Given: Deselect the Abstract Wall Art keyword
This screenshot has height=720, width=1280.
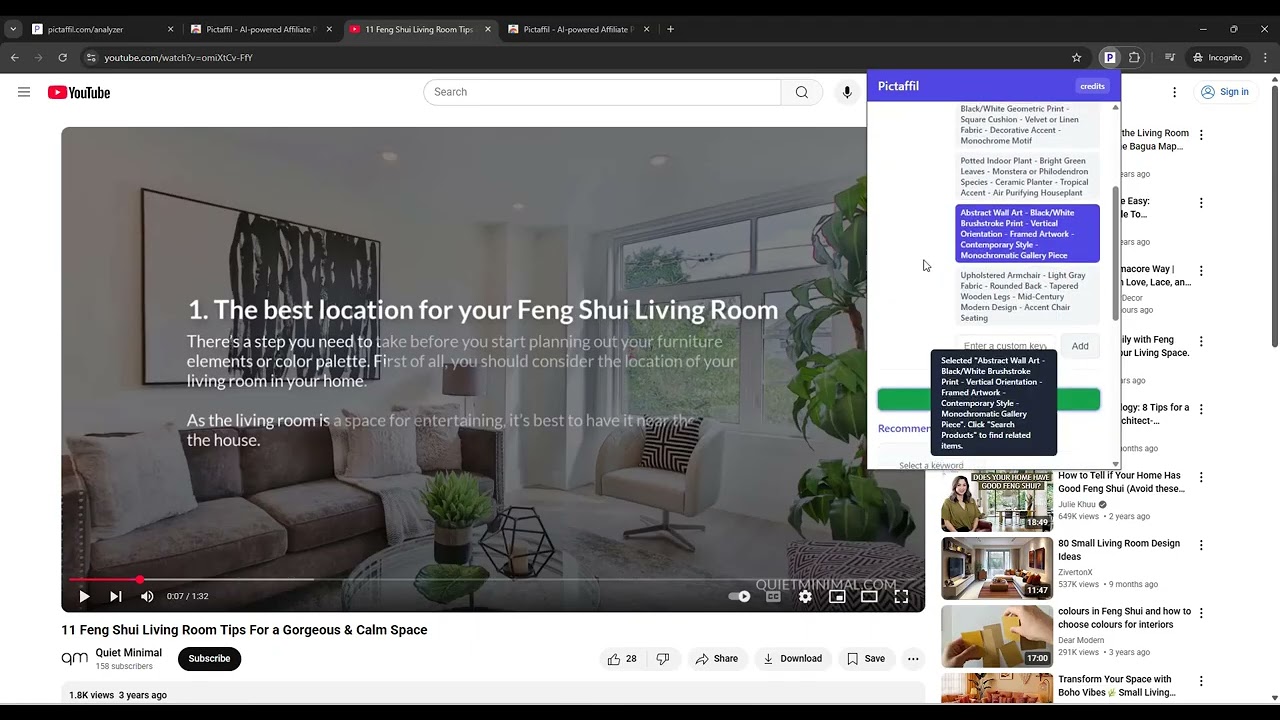Looking at the screenshot, I should [x=1027, y=234].
